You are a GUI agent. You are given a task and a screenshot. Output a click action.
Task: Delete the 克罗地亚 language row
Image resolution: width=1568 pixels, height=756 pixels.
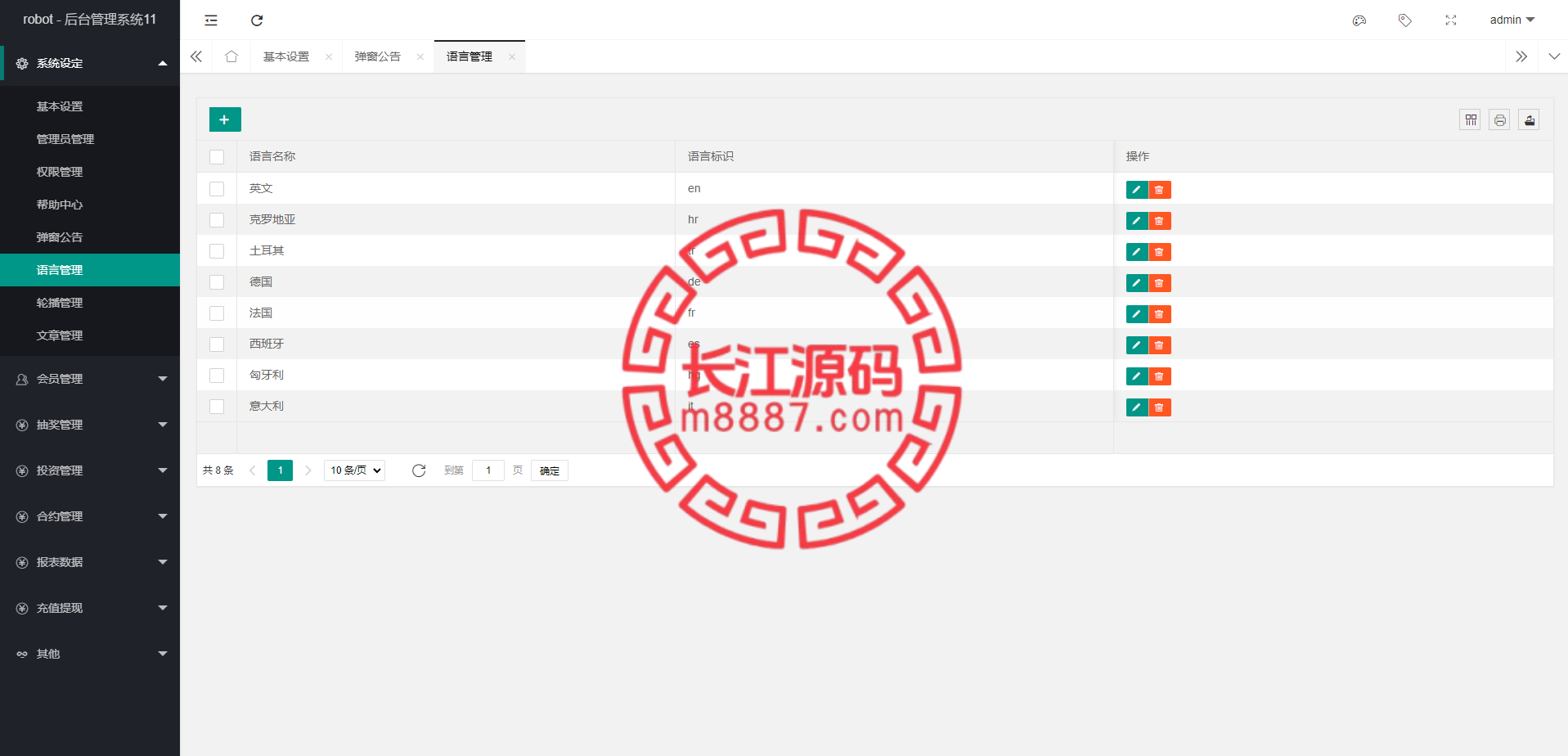pyautogui.click(x=1160, y=221)
